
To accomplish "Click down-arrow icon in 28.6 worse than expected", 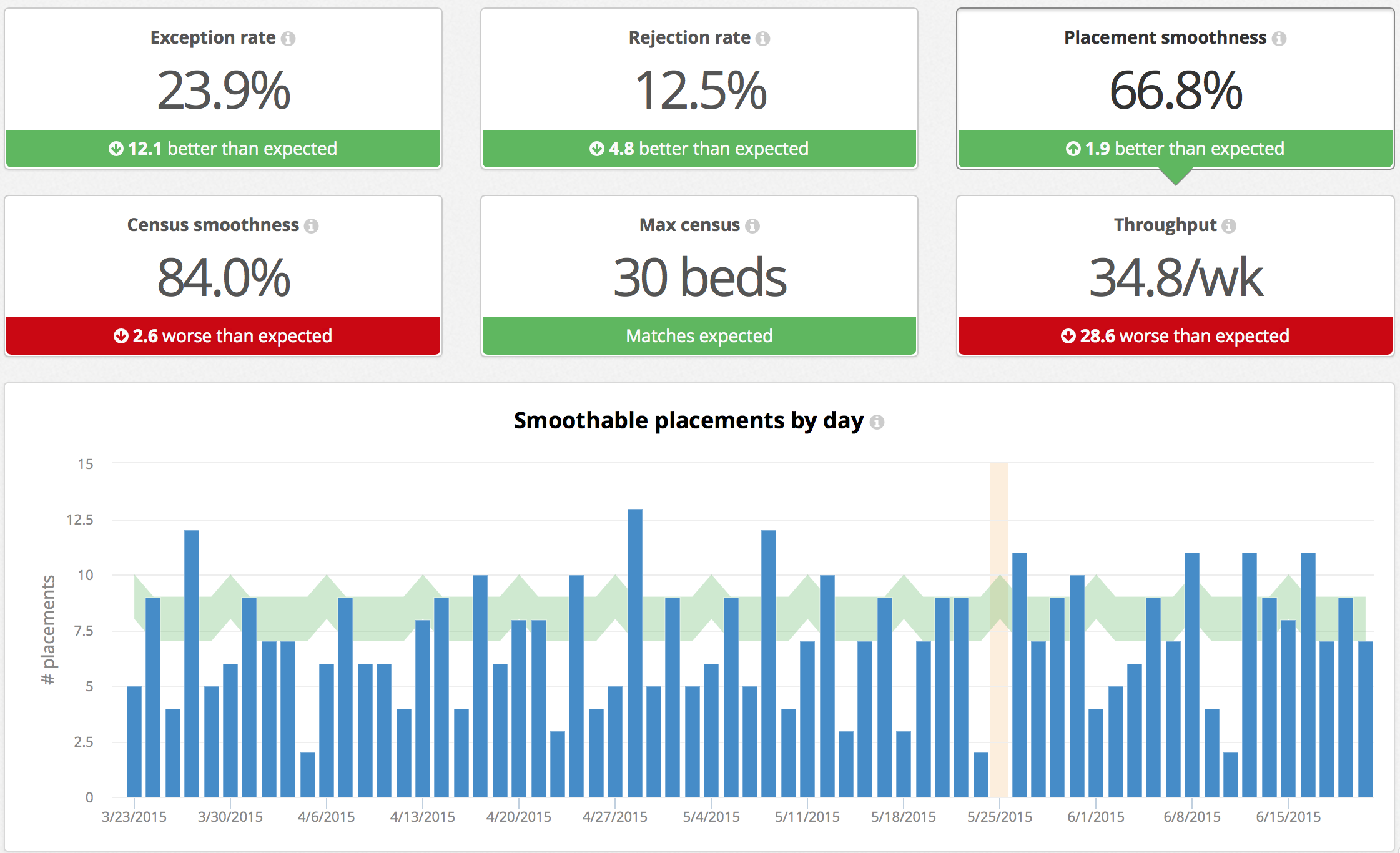I will 1068,336.
